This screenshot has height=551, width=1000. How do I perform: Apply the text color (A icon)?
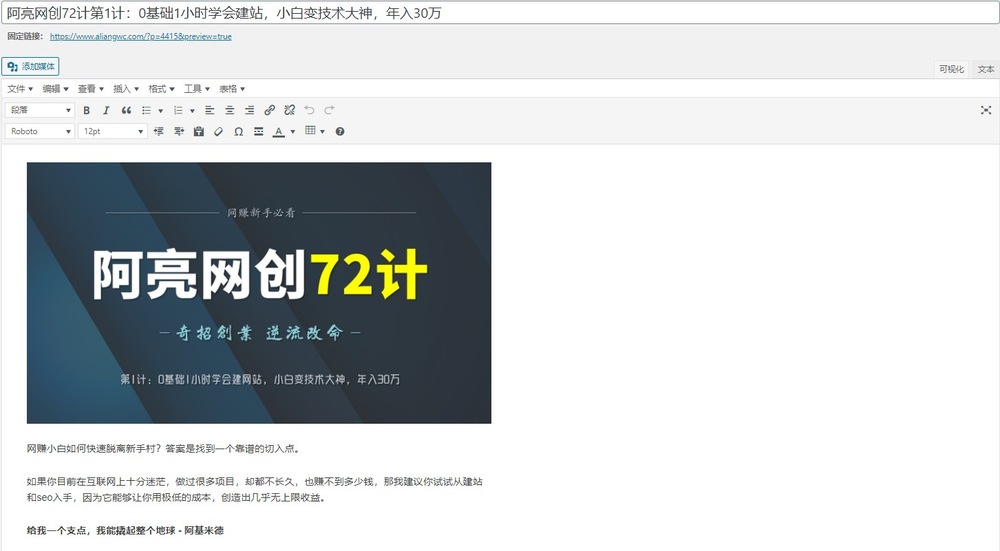click(279, 131)
